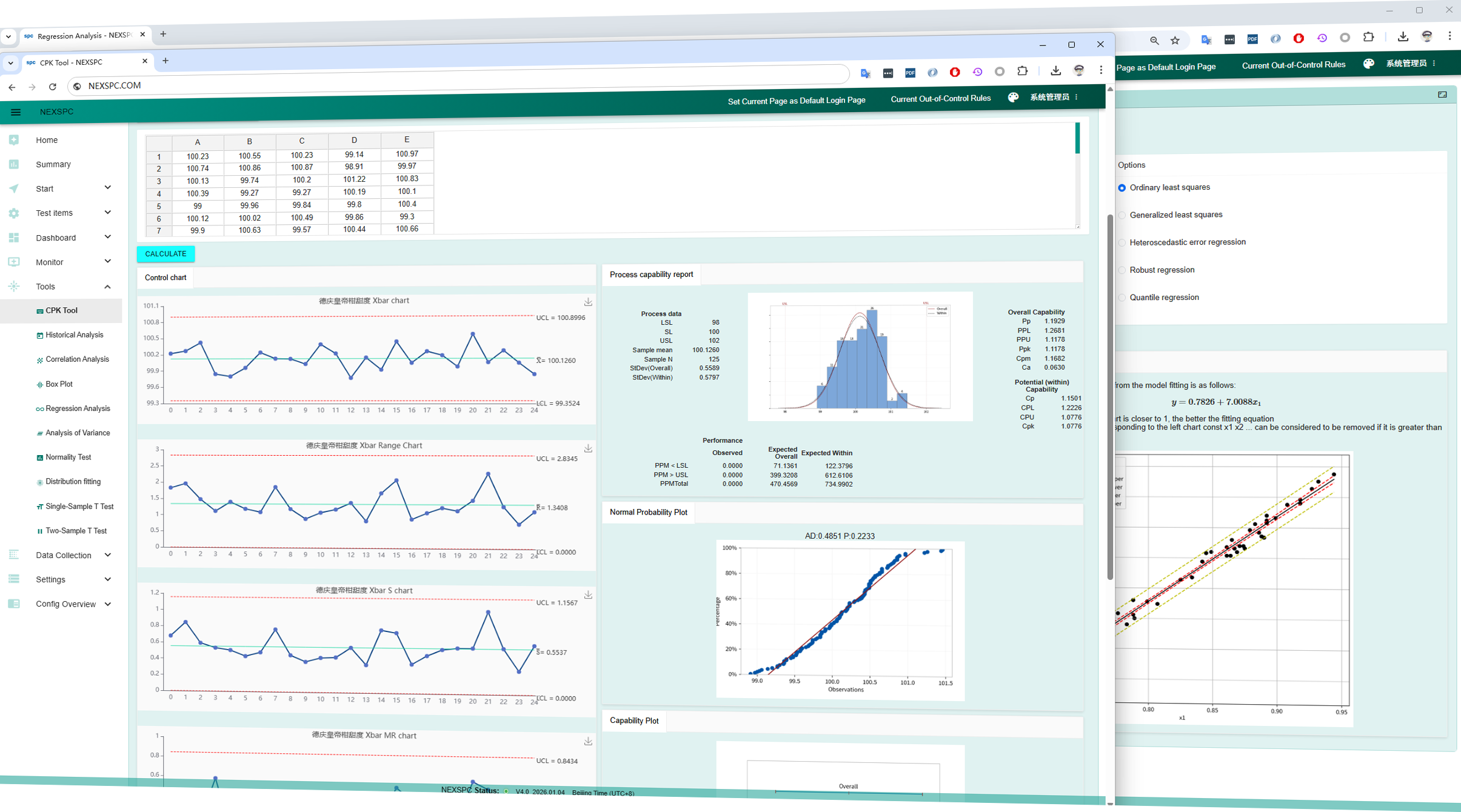
Task: Download the Xbar chart image
Action: [586, 301]
